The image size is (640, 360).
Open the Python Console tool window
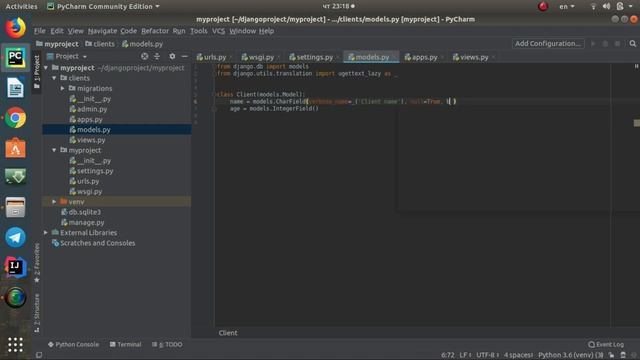coord(73,344)
